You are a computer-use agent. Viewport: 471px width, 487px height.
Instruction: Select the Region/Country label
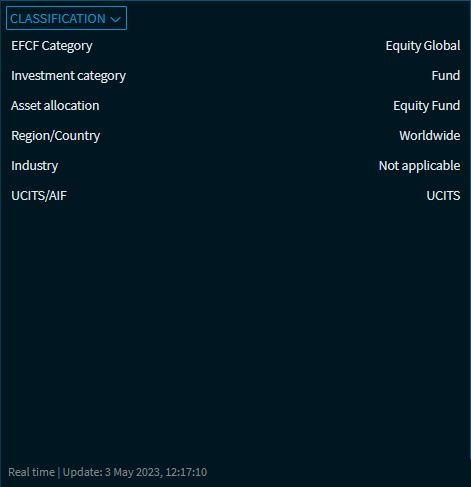(x=55, y=136)
